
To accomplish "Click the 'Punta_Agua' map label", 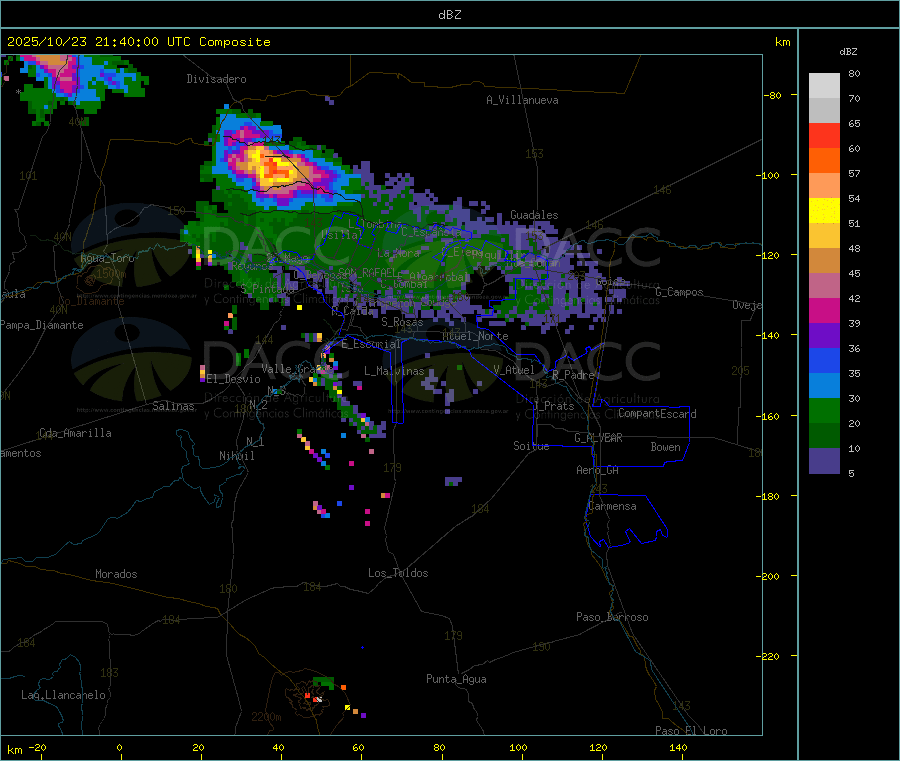I will [456, 679].
